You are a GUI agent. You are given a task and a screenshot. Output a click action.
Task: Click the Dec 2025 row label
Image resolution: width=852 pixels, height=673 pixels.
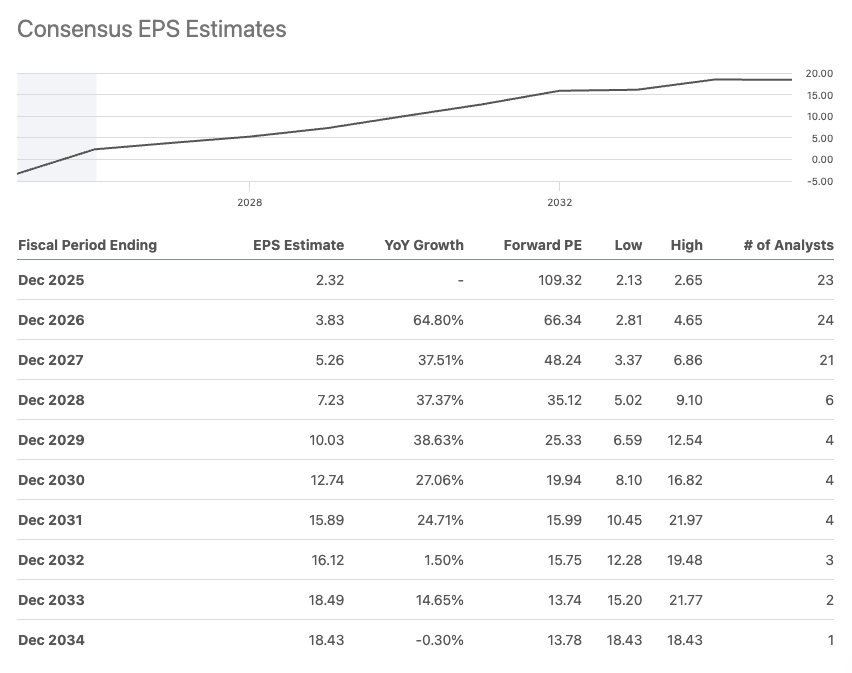pos(51,280)
